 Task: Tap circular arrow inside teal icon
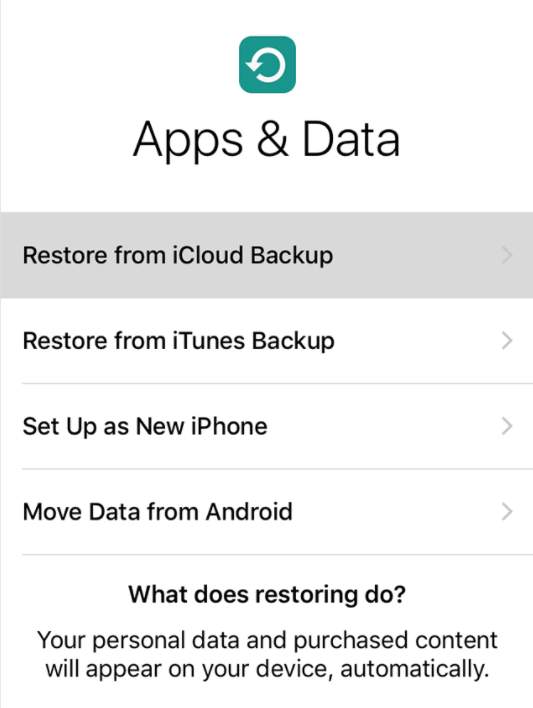[x=266, y=65]
